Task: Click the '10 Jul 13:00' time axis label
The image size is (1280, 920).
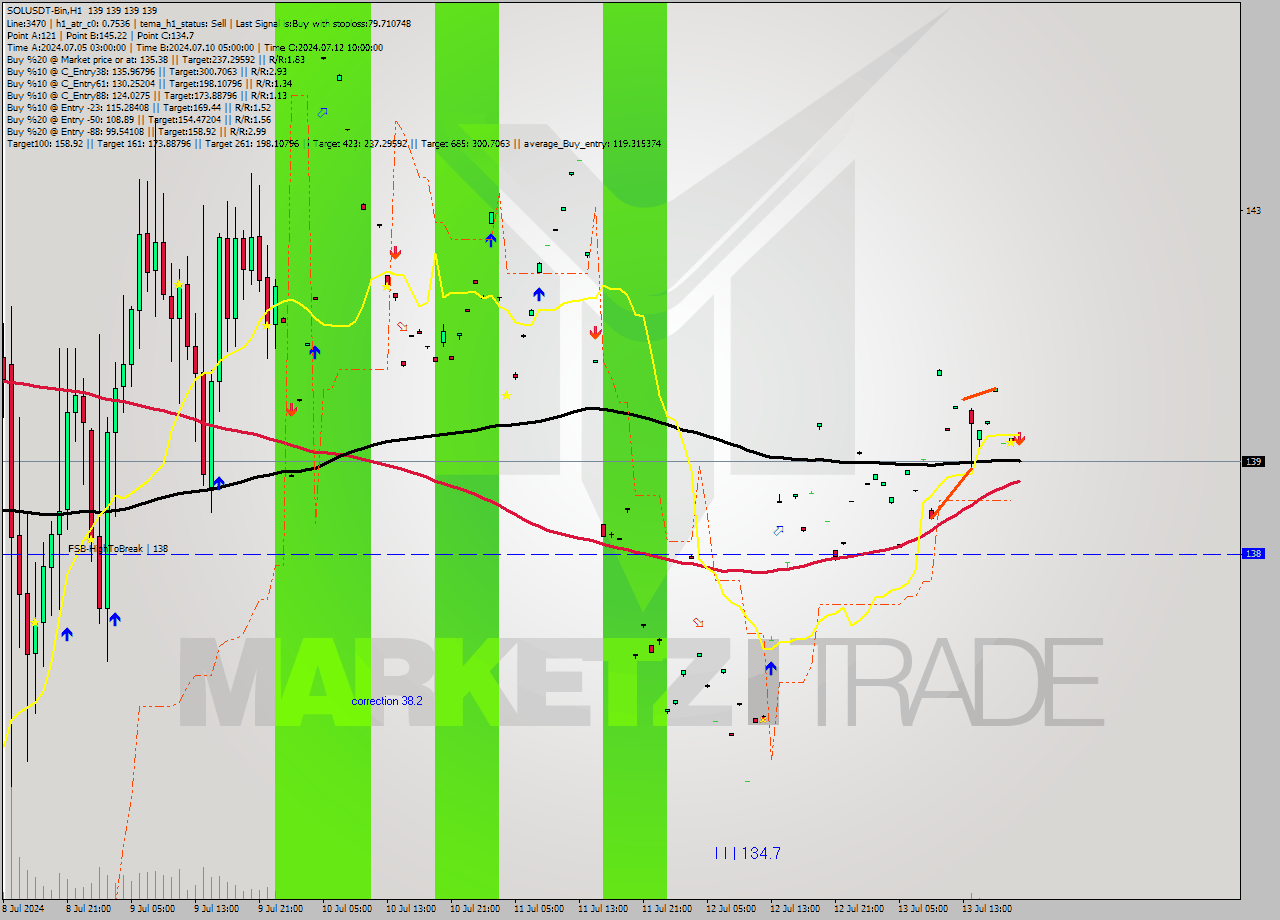Action: tap(410, 909)
